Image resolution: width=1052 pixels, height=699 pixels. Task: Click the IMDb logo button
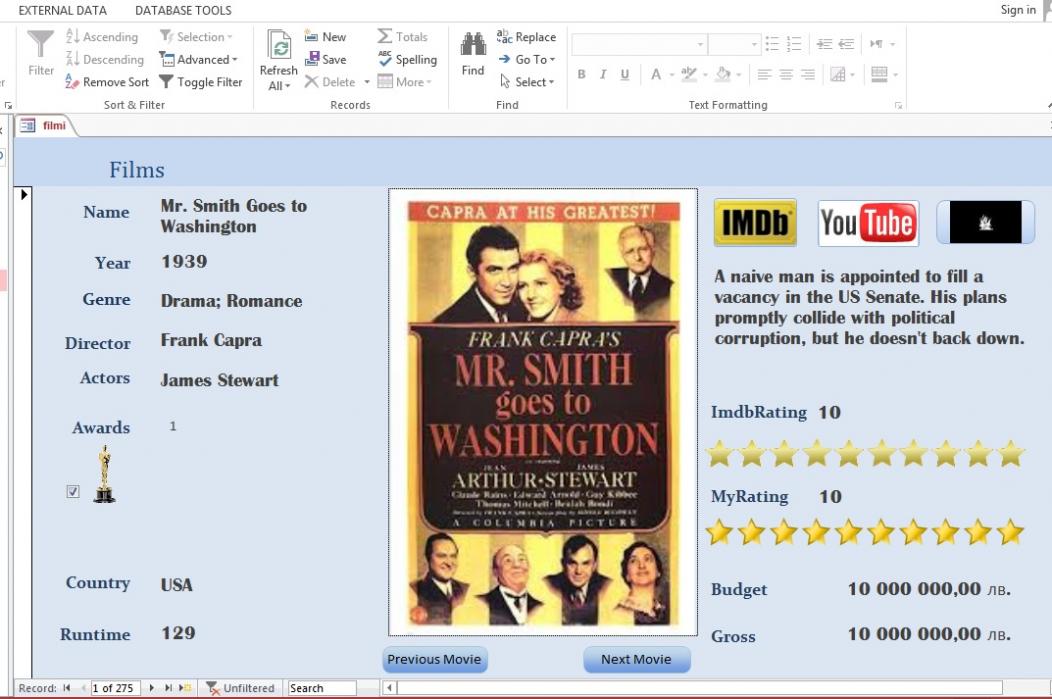[x=755, y=223]
